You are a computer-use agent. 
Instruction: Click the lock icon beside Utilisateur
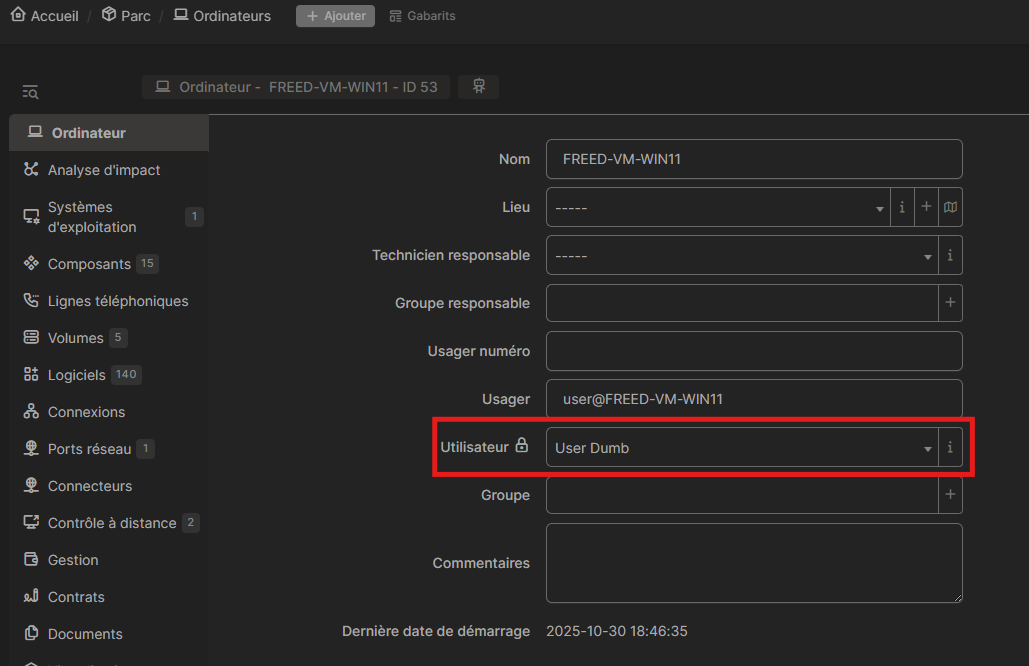[x=521, y=447]
